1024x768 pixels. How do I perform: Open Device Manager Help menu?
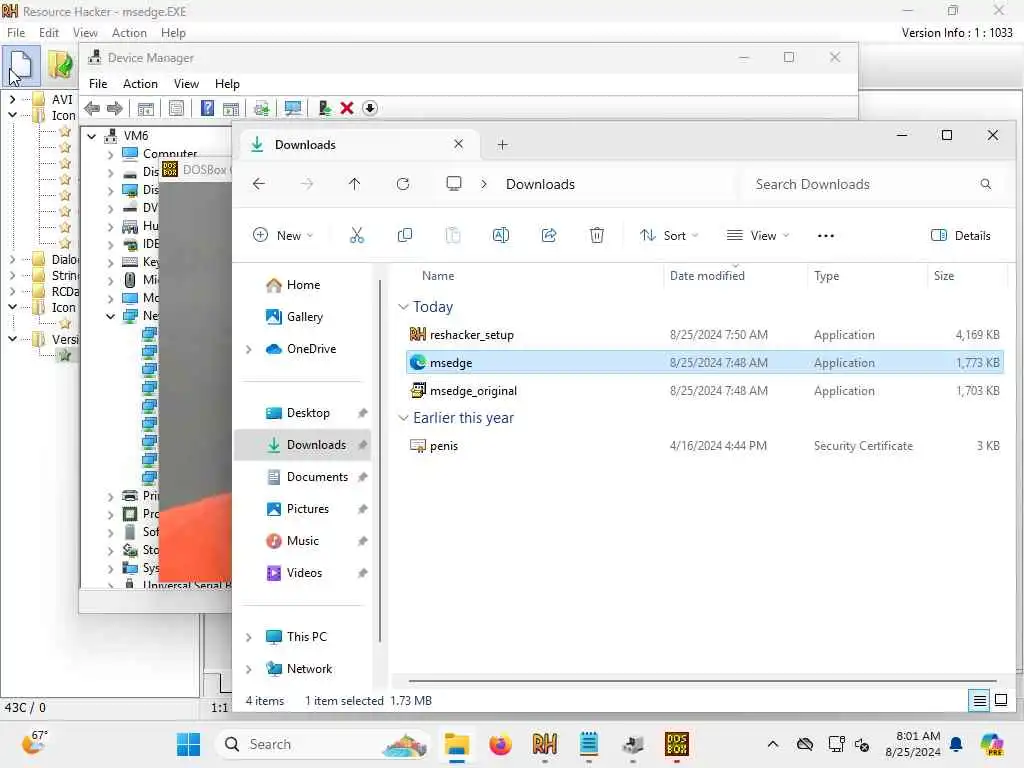227,84
